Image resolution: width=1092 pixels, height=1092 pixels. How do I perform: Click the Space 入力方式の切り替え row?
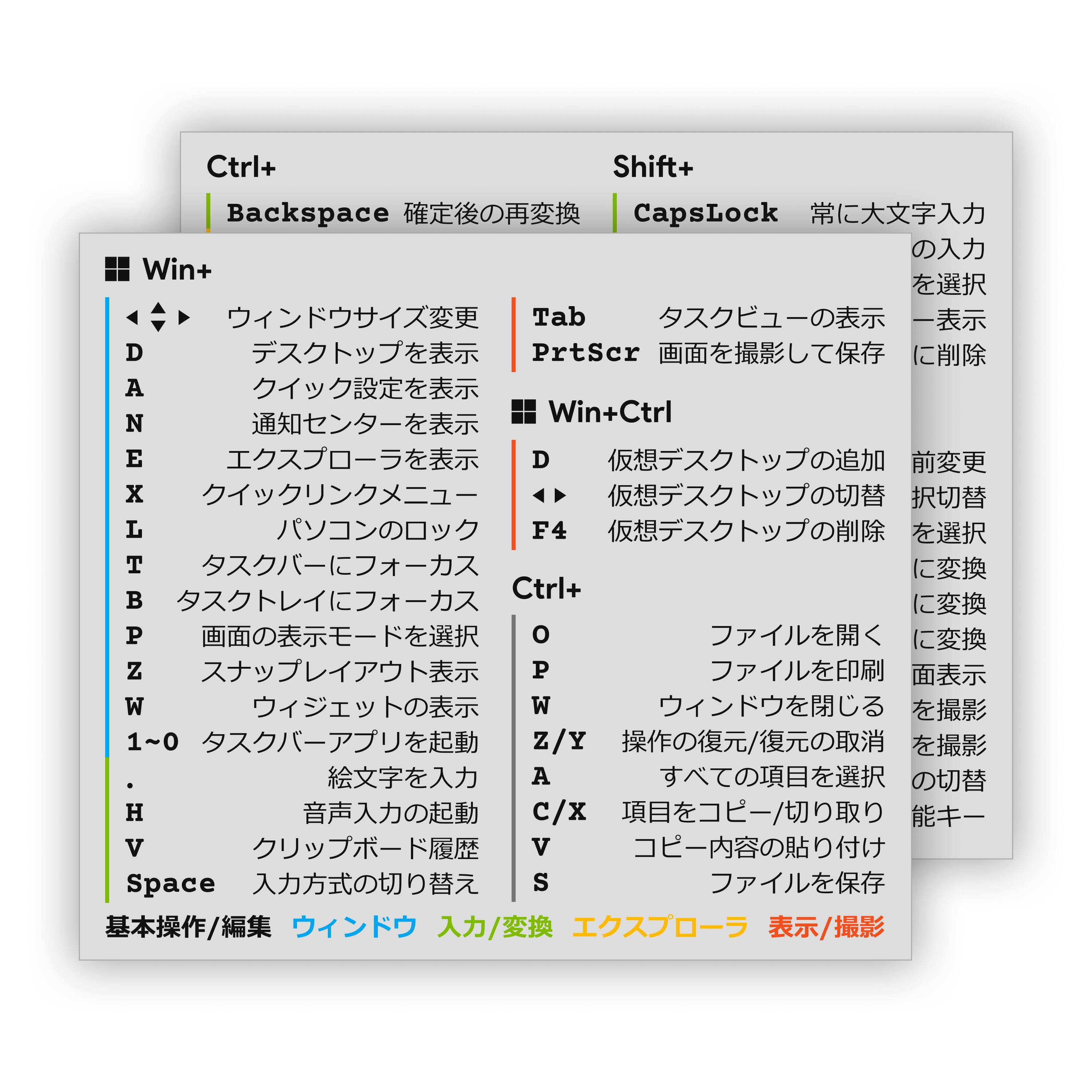tap(302, 884)
